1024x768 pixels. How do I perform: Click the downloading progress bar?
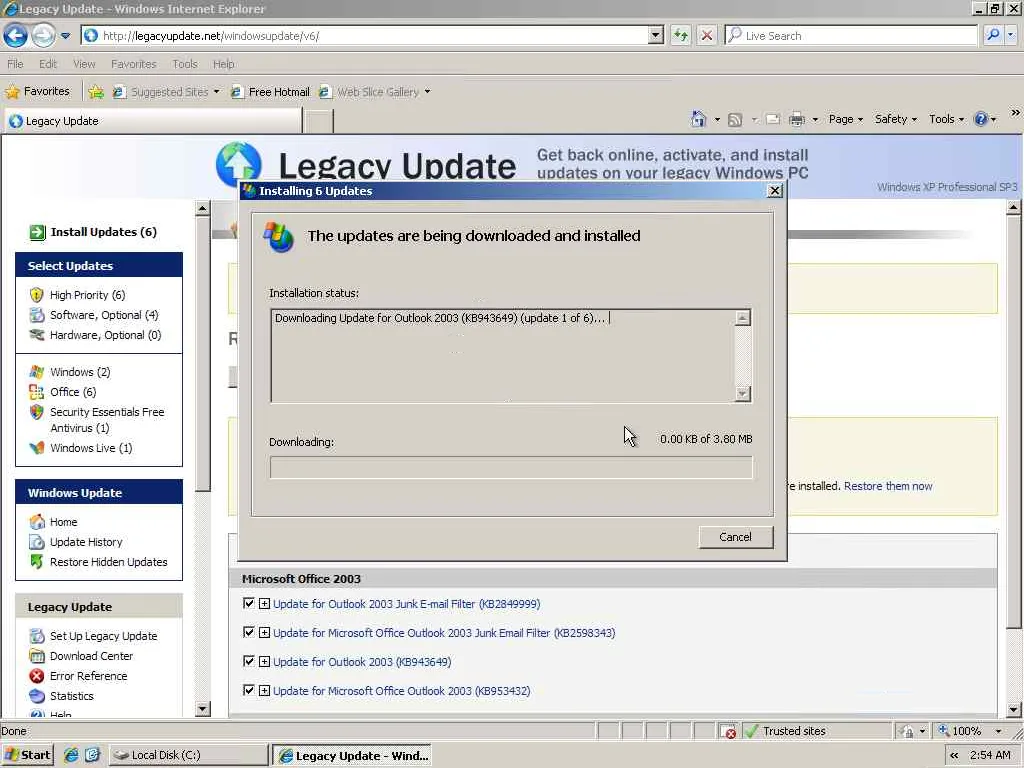point(511,468)
